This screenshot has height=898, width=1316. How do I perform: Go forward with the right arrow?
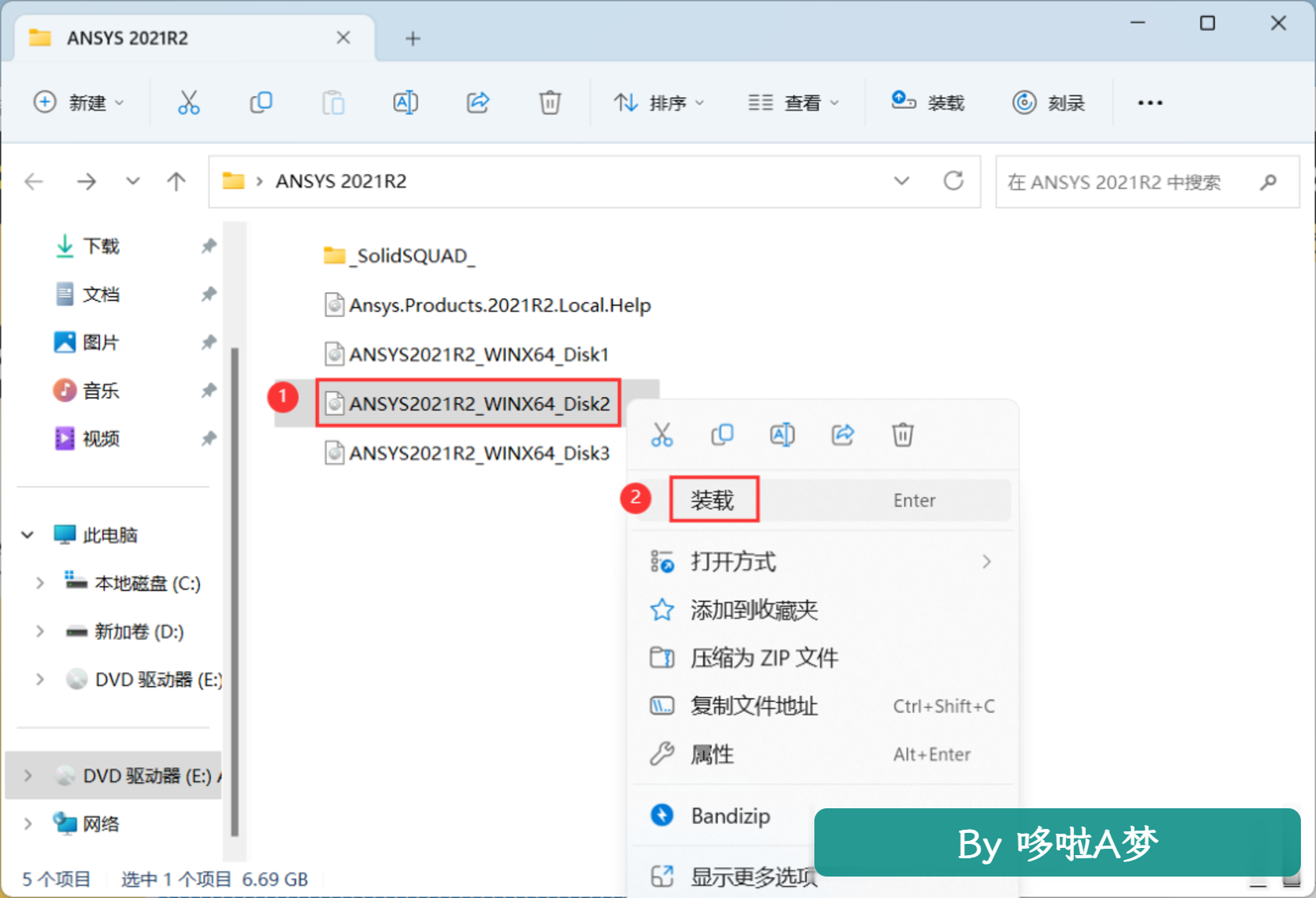(87, 182)
